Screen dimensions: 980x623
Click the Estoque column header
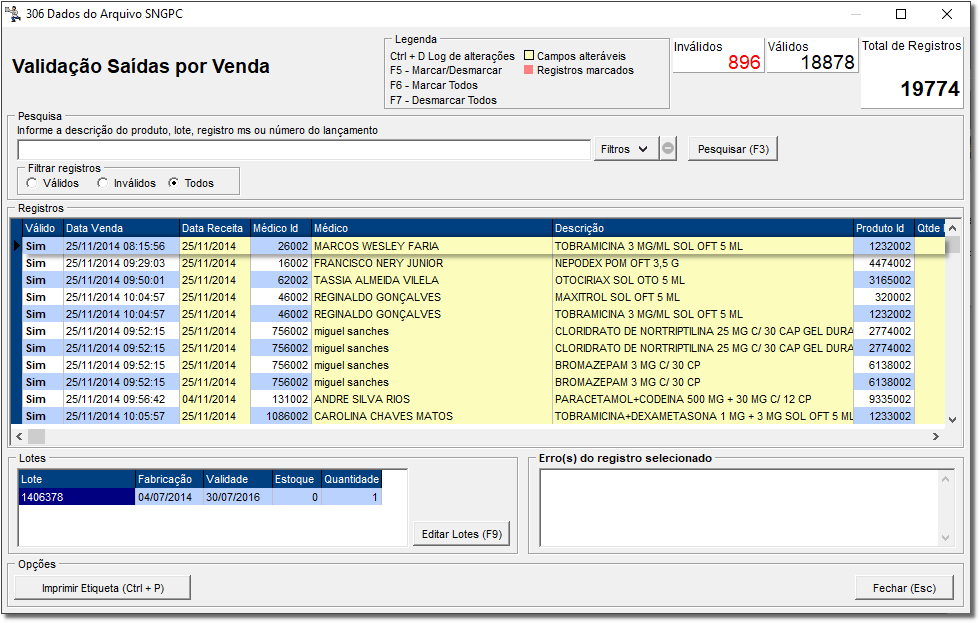click(x=297, y=479)
